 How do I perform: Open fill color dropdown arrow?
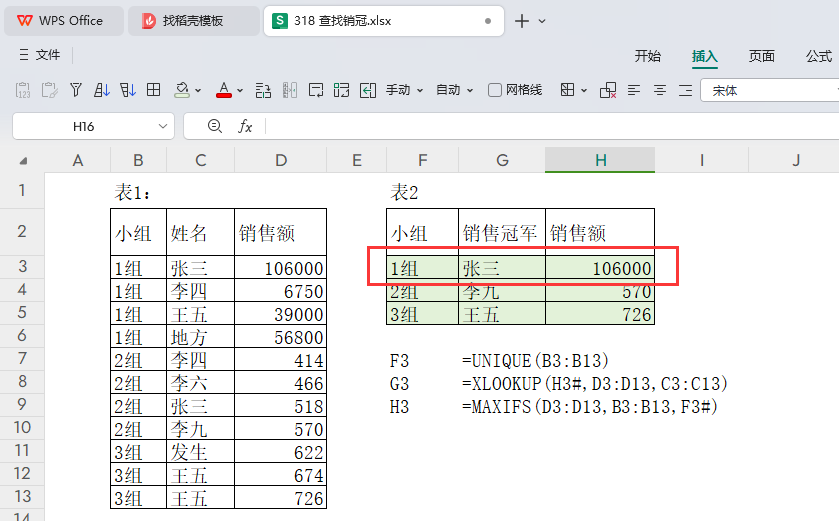(x=199, y=90)
